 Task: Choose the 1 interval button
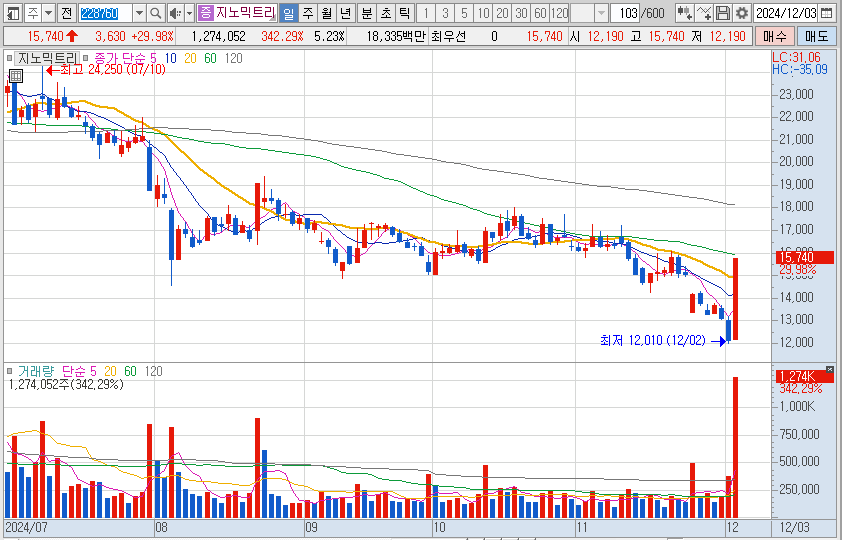point(426,12)
